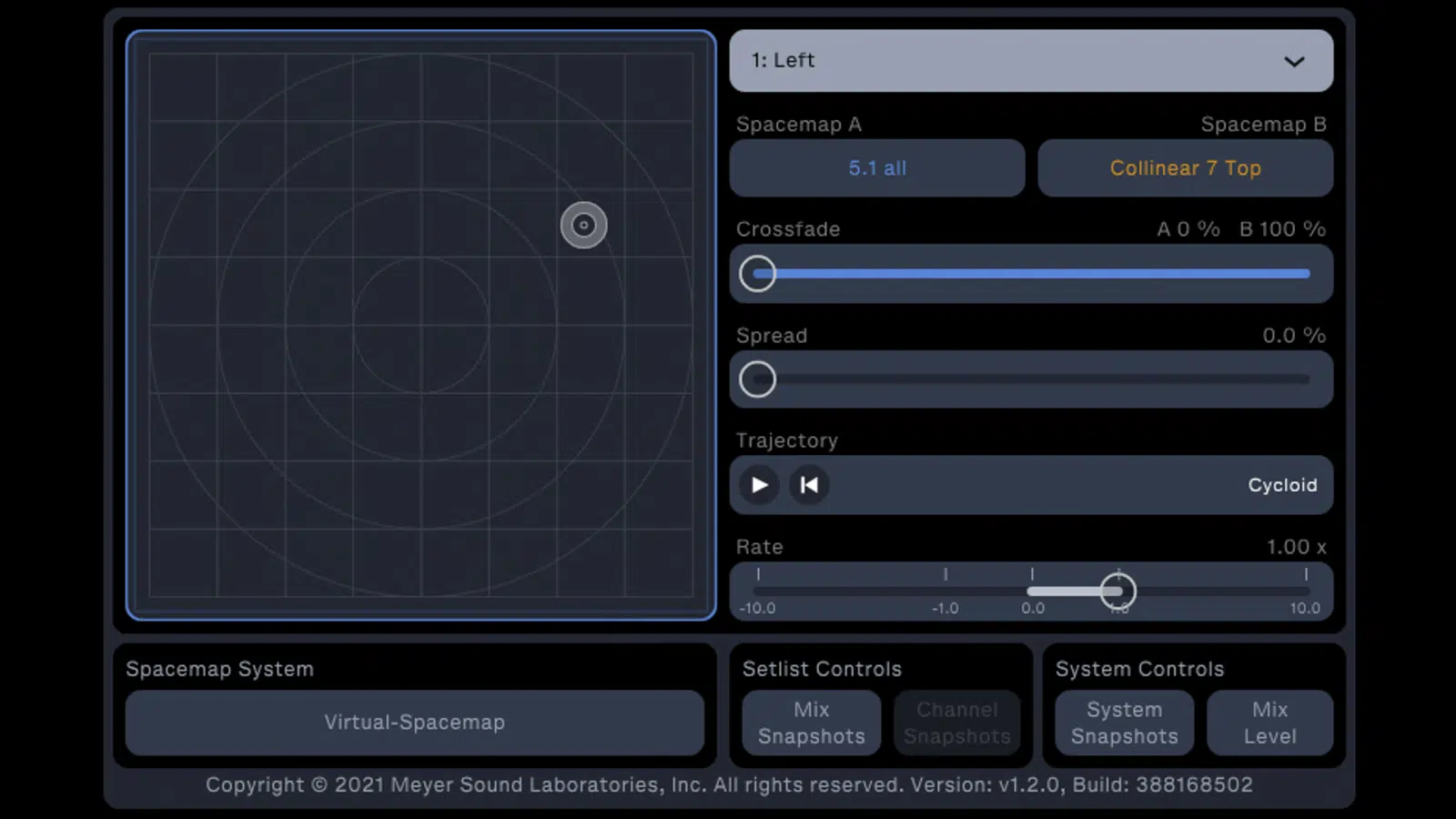Play the Cycloid trajectory

758,485
